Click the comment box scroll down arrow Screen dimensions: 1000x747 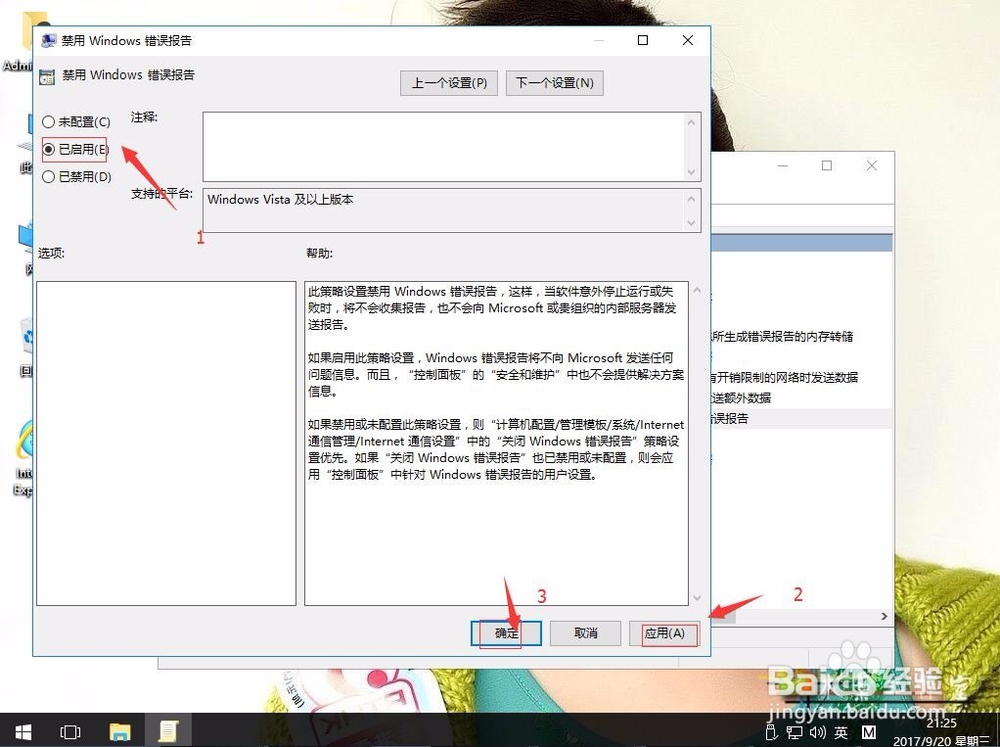click(691, 172)
